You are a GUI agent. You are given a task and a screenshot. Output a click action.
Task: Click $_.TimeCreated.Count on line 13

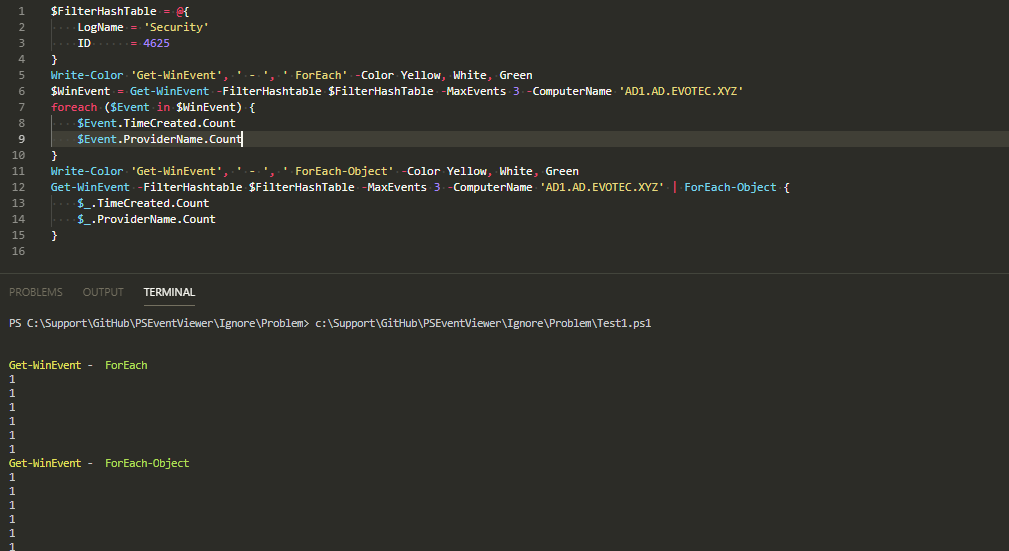(143, 203)
